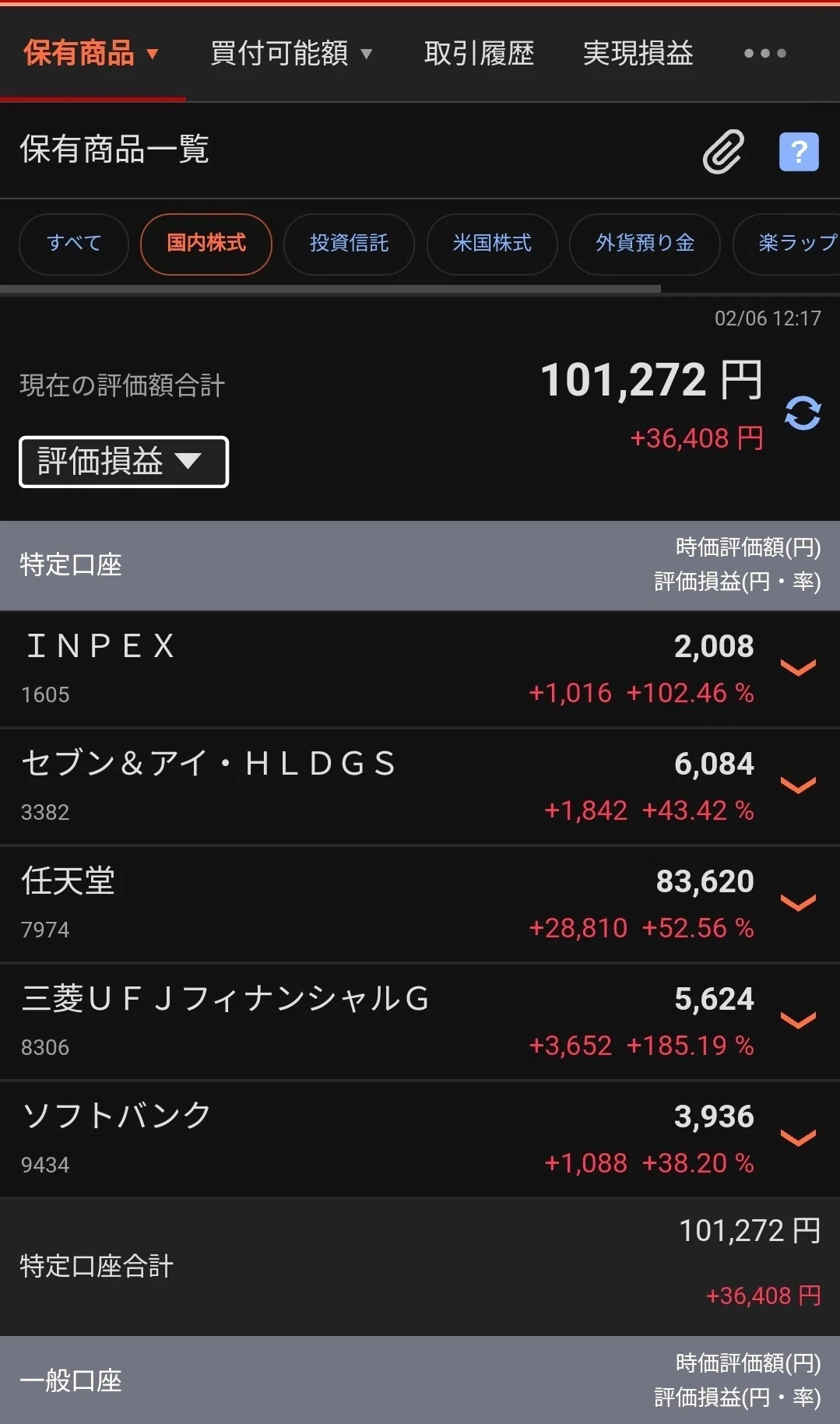Select the 外貨預り金 filter chip
Image resolution: width=840 pixels, height=1424 pixels.
tap(645, 244)
